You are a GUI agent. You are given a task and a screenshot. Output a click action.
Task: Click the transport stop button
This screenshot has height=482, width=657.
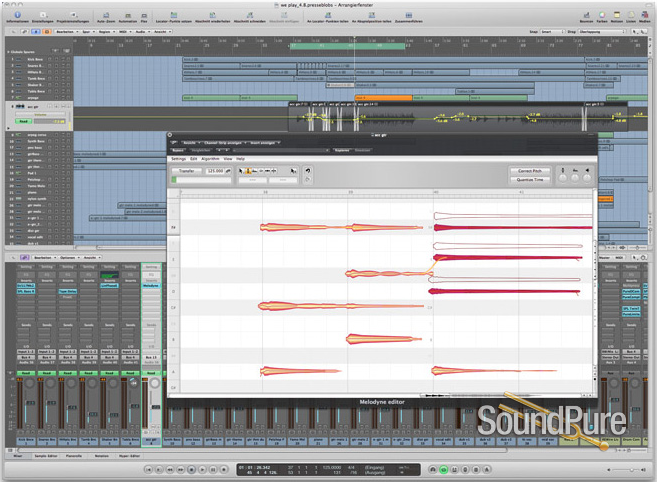pos(191,470)
